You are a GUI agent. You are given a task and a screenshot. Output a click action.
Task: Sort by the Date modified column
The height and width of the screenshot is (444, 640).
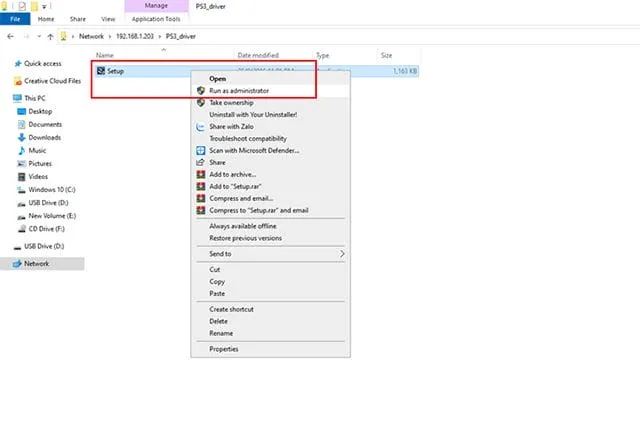coord(257,55)
